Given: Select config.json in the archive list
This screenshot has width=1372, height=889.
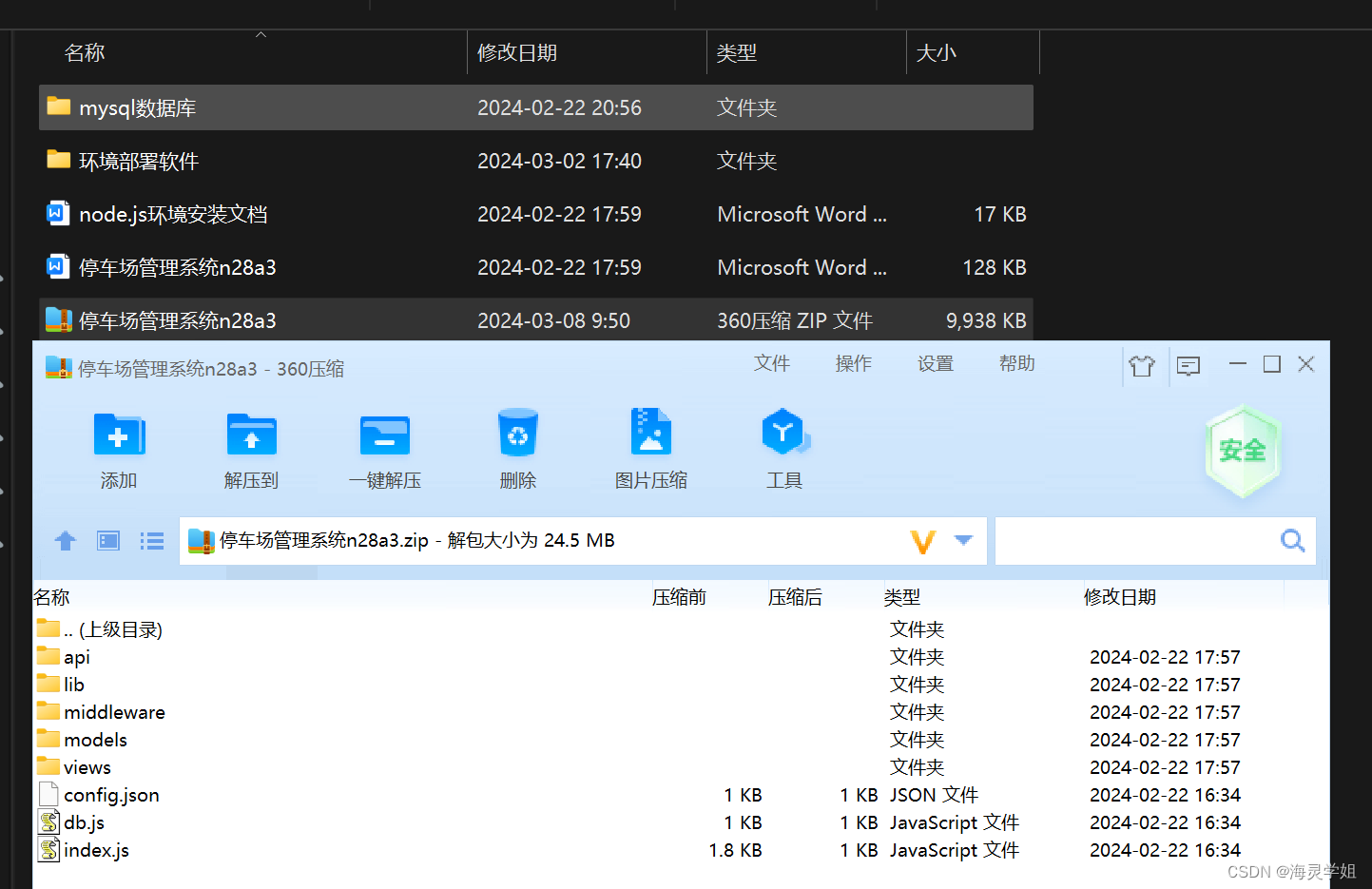Looking at the screenshot, I should point(110,795).
